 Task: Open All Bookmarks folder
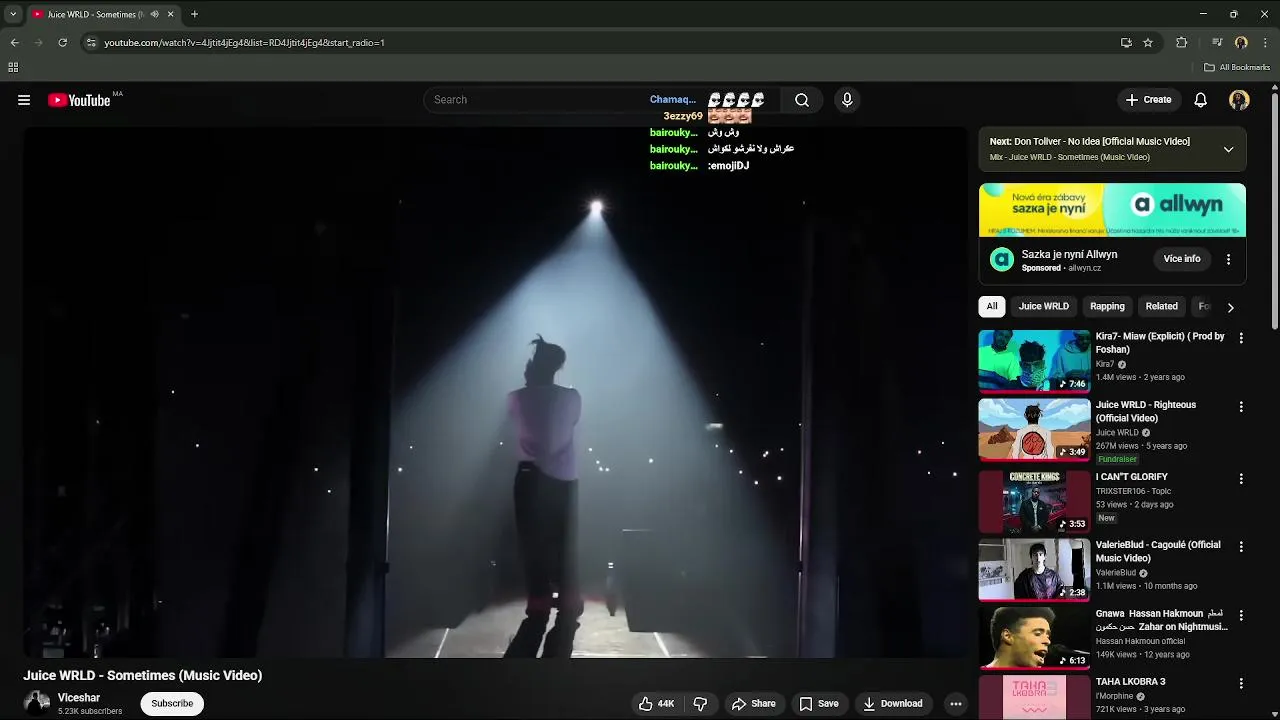pyautogui.click(x=1237, y=67)
